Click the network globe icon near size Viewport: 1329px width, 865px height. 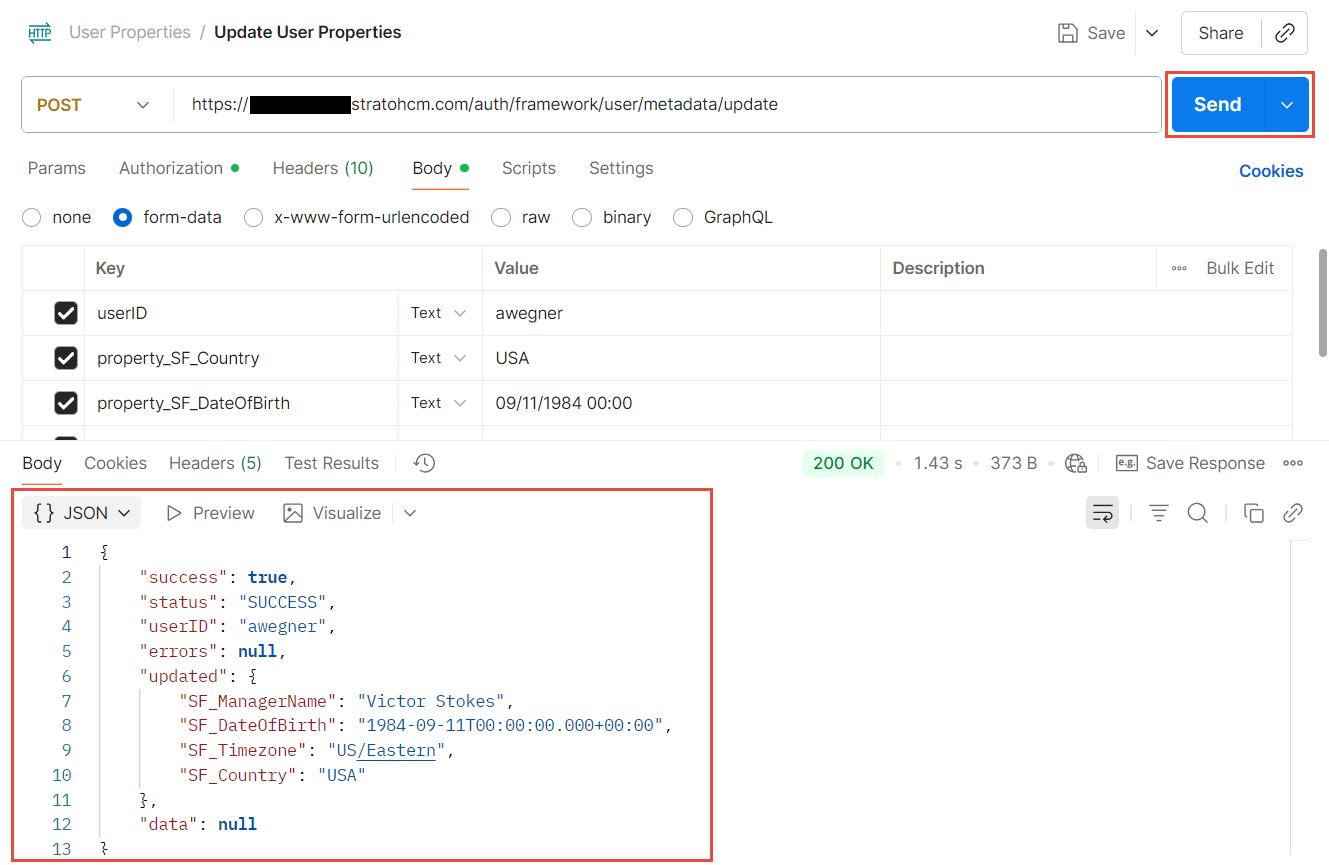tap(1076, 463)
